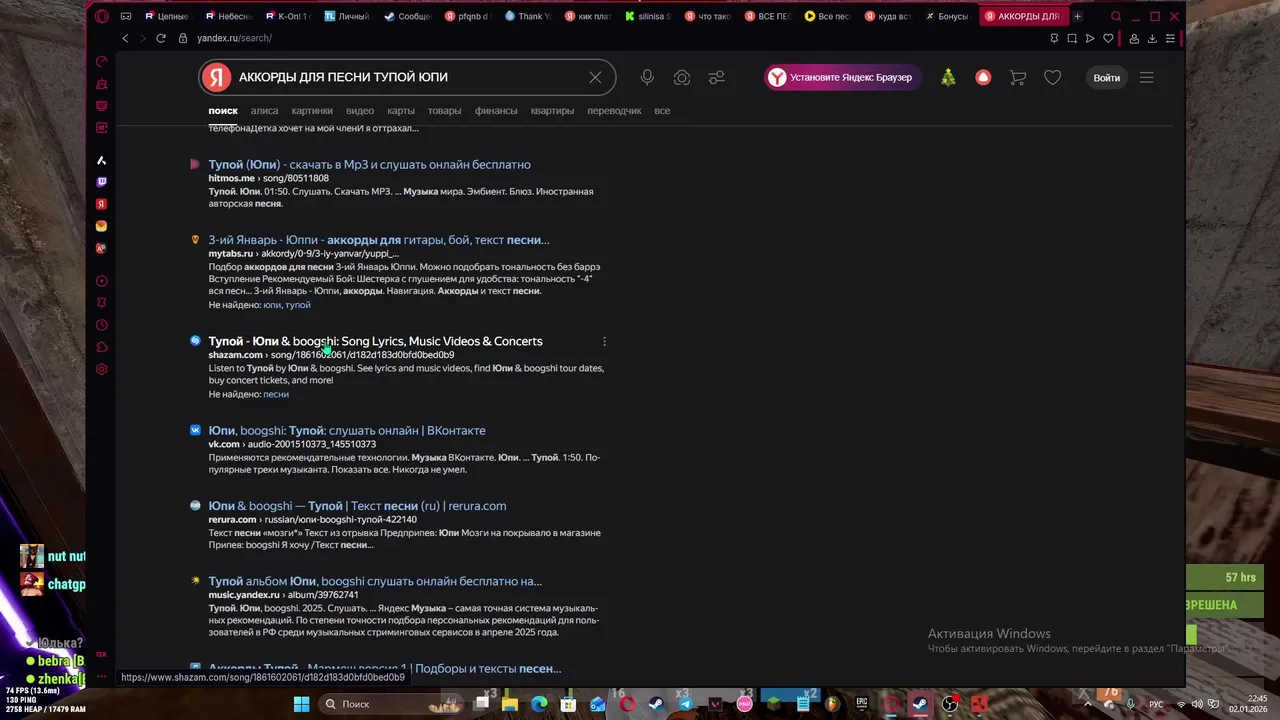Open the '3-ий Январь - Юппи' mytabs result
This screenshot has height=720, width=1280.
point(378,240)
